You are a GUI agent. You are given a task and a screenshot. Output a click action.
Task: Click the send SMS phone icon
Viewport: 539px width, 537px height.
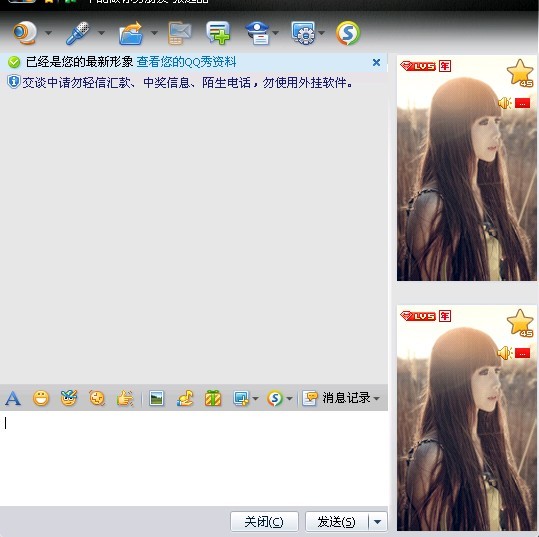point(179,33)
